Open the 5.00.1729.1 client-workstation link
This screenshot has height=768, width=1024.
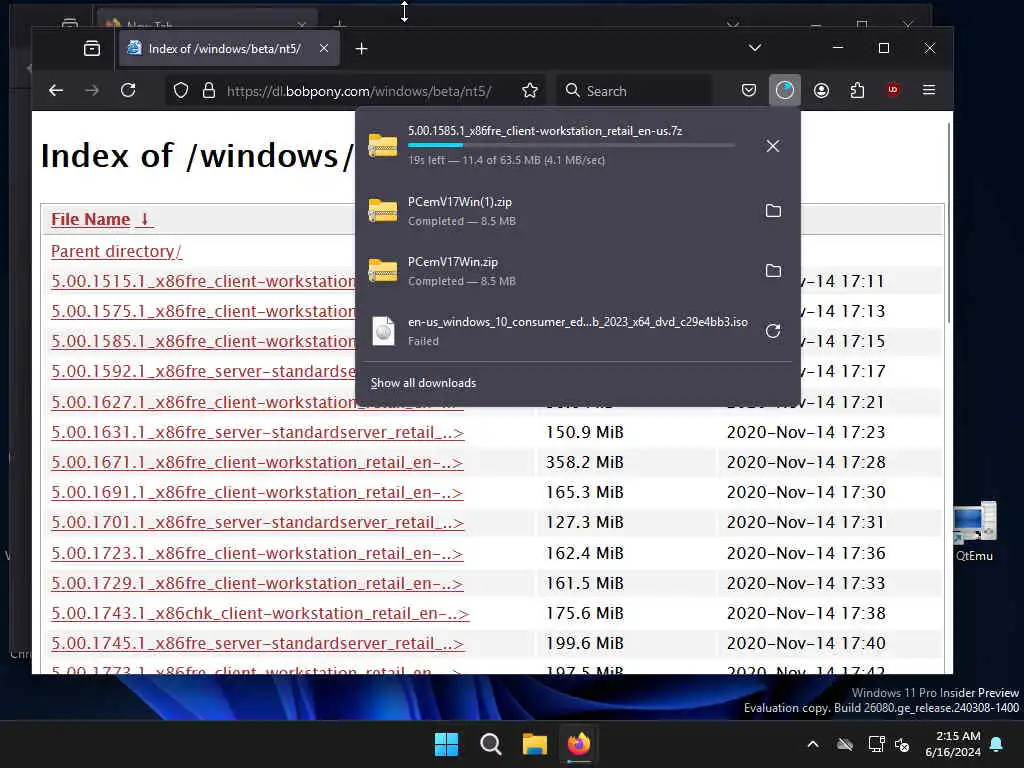[x=257, y=583]
